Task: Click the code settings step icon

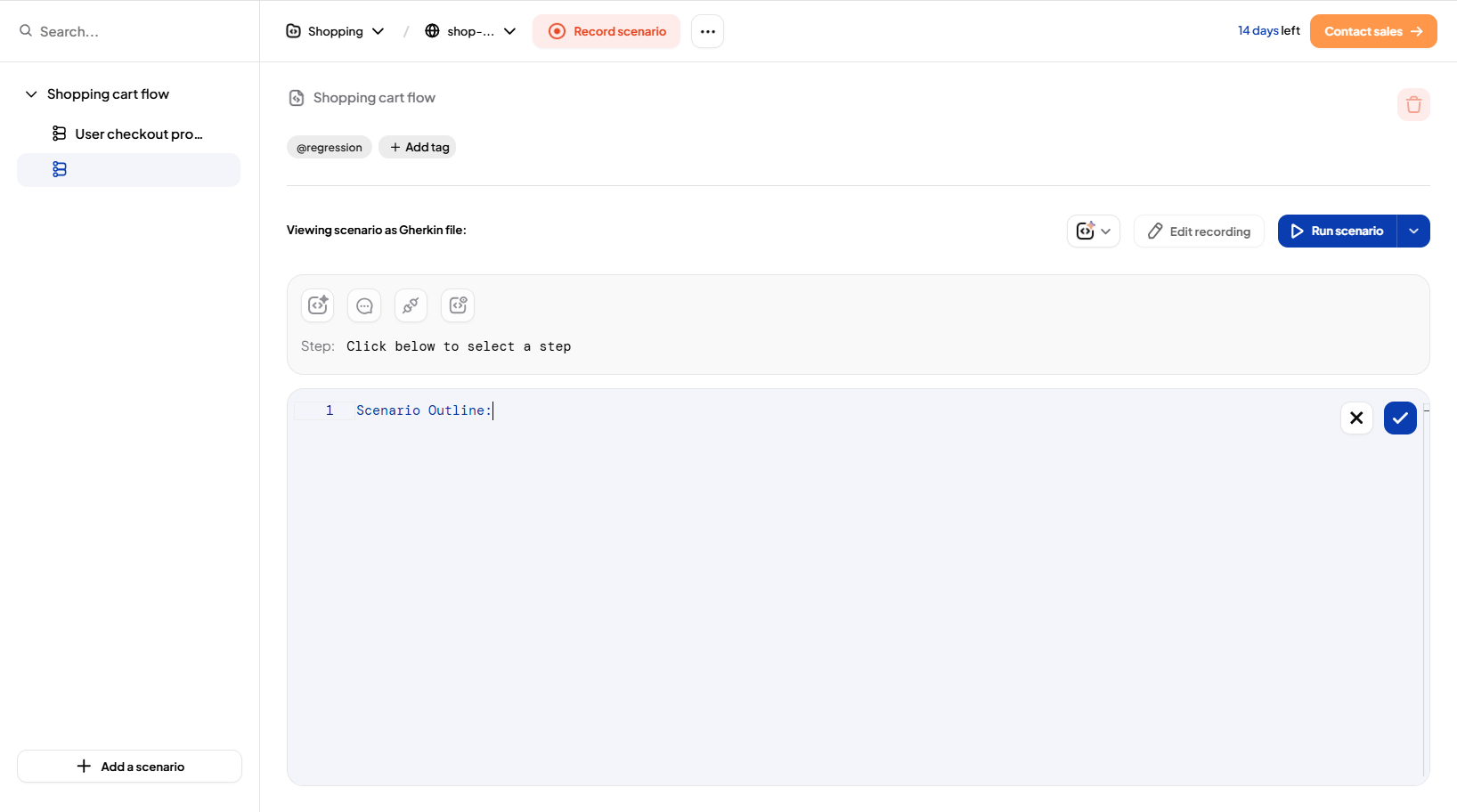Action: tap(458, 305)
